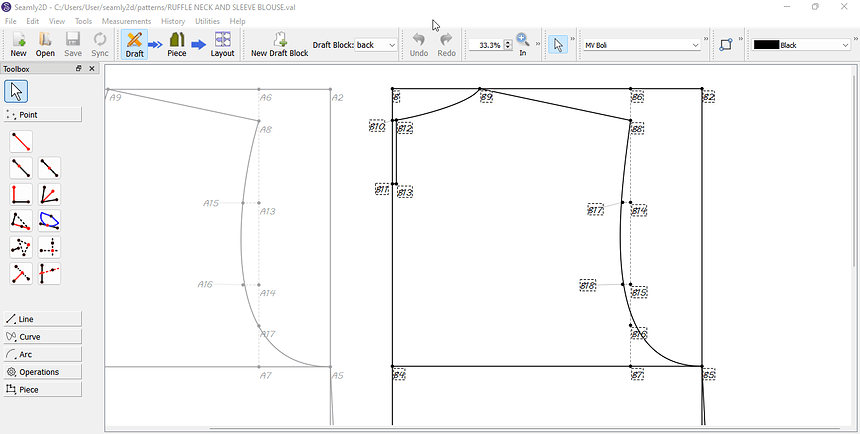Open the Measurements menu
This screenshot has height=434, width=860.
coord(126,21)
